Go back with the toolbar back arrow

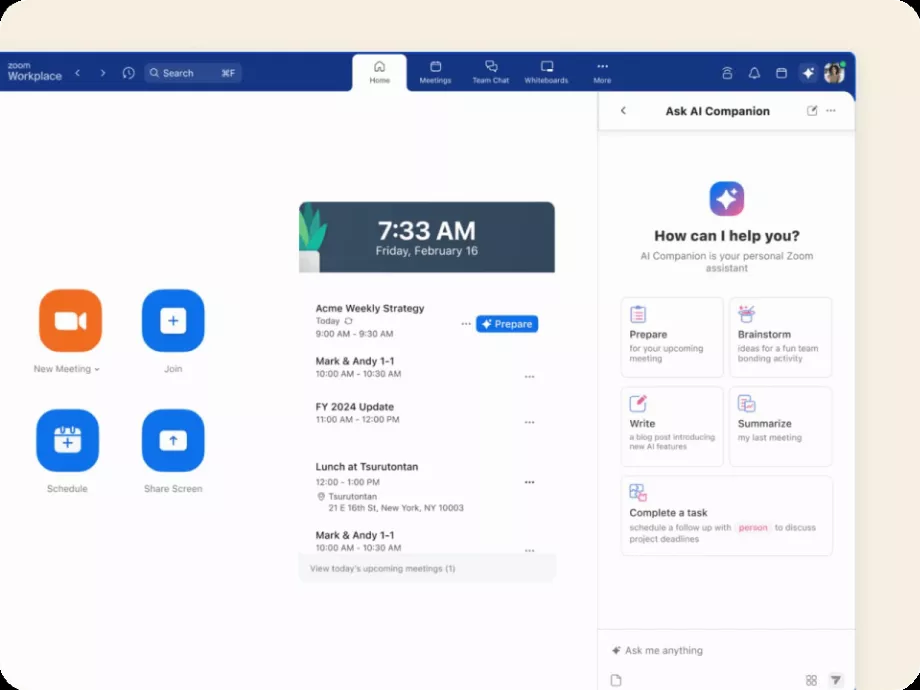coord(77,73)
